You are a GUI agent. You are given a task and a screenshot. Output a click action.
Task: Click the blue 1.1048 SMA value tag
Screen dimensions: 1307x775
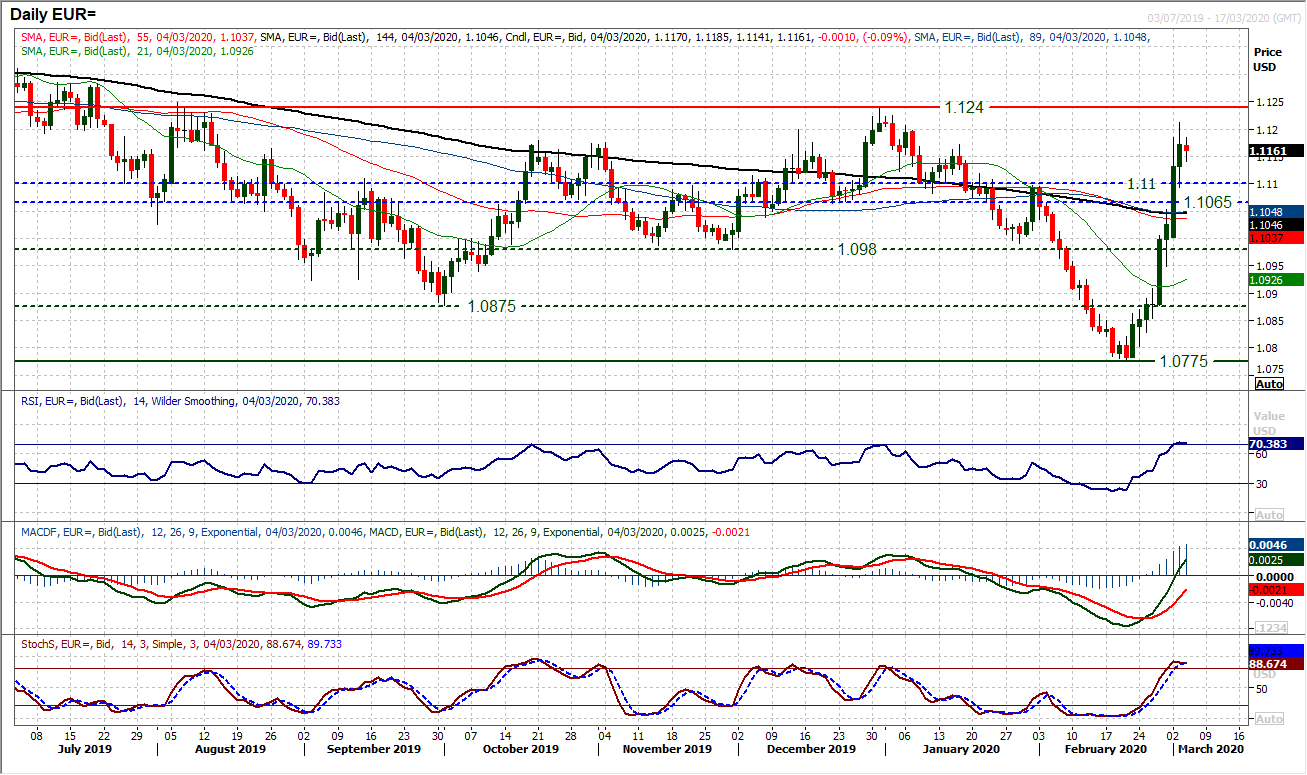point(1276,212)
